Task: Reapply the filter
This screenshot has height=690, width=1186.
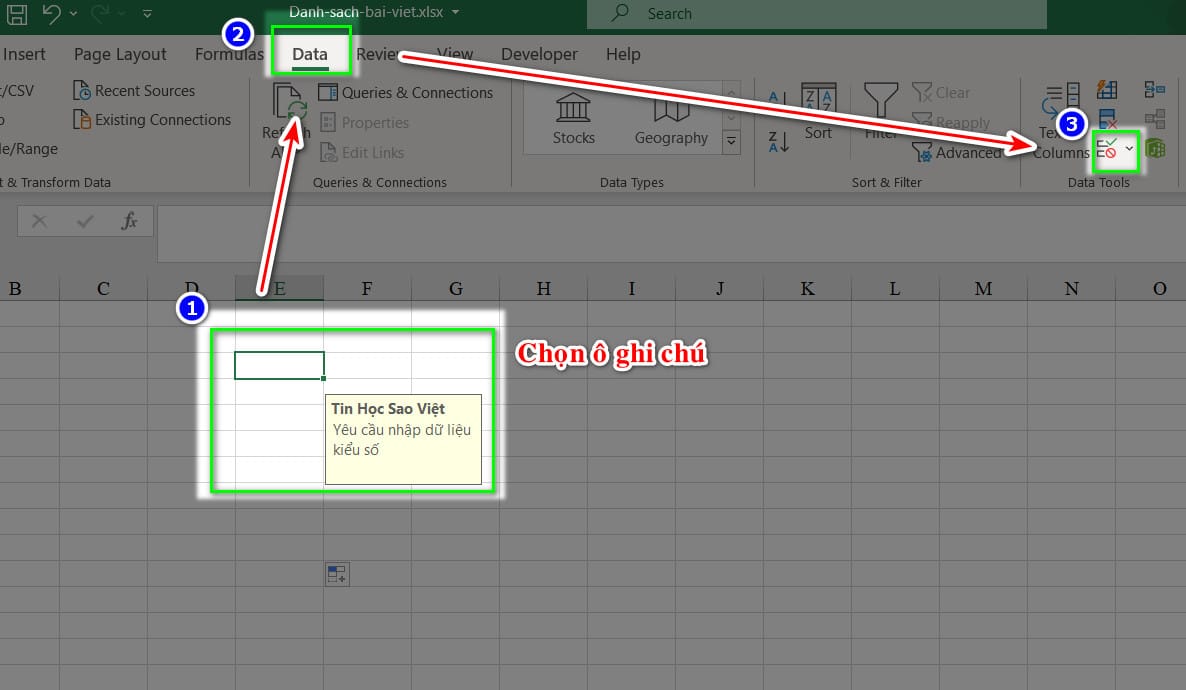Action: pos(951,122)
